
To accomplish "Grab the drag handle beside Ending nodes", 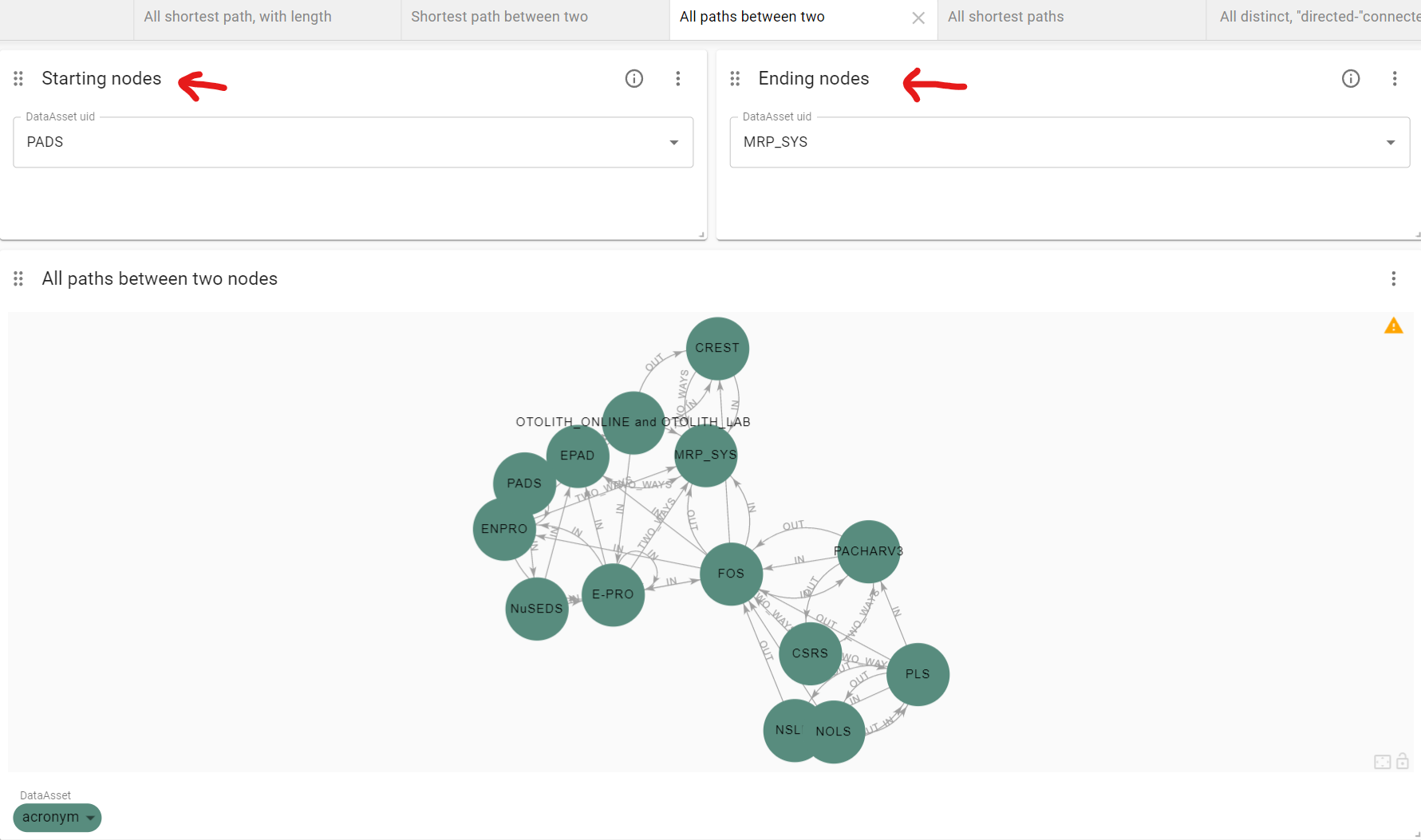I will pos(734,78).
